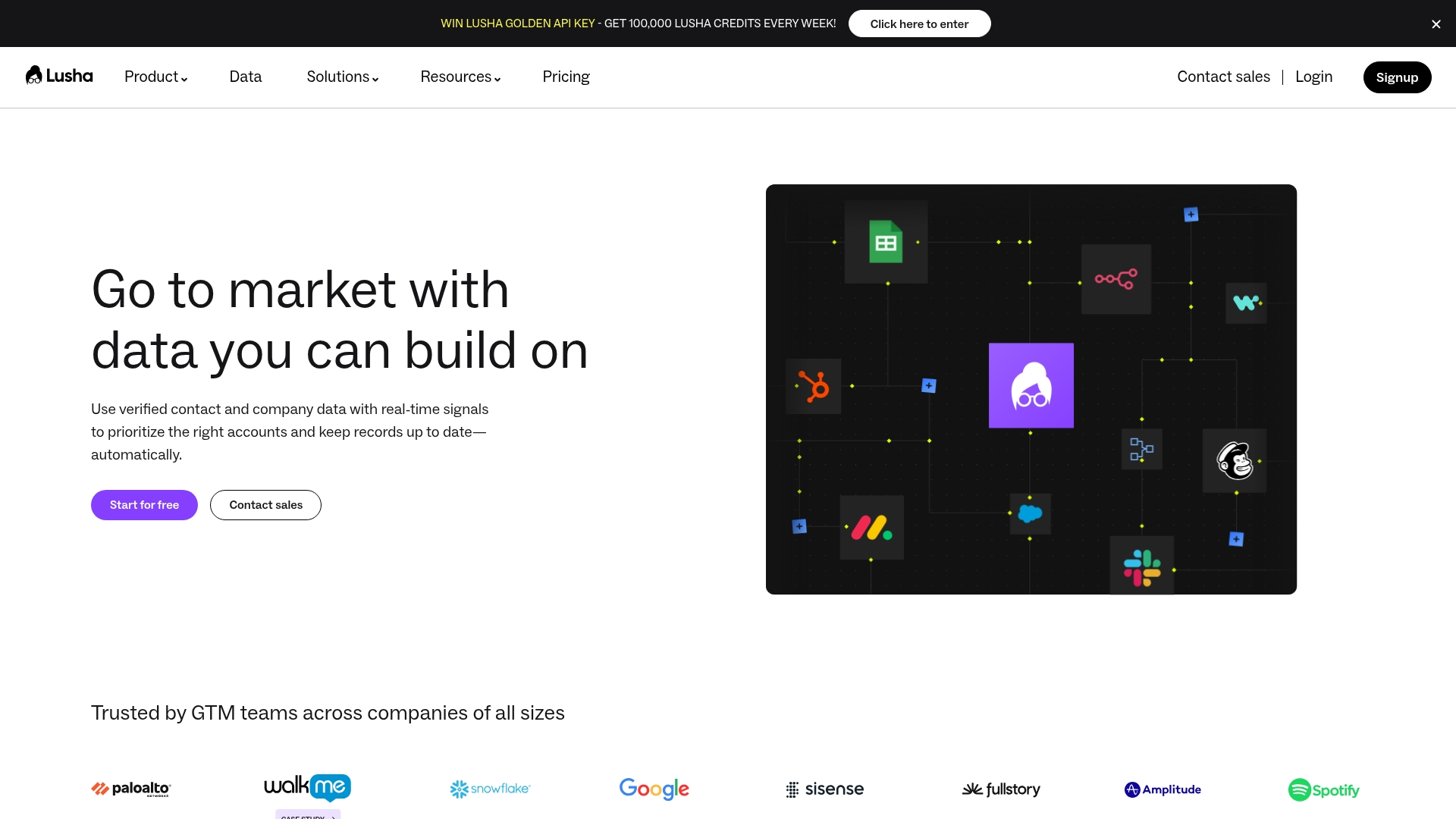This screenshot has height=819, width=1456.
Task: Expand the Solutions dropdown menu
Action: tap(342, 77)
